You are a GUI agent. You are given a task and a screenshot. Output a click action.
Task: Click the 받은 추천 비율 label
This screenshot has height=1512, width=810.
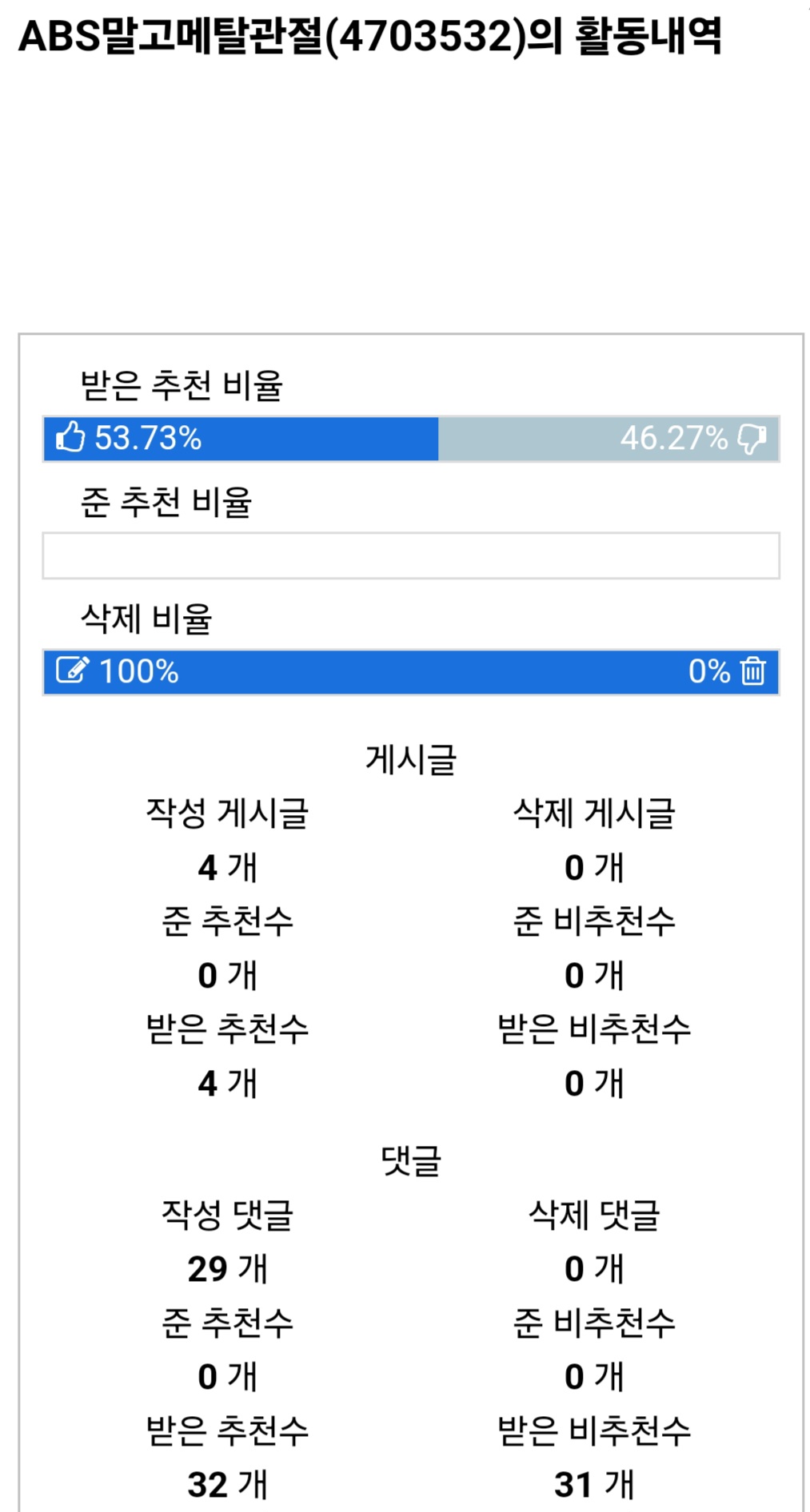pos(182,385)
